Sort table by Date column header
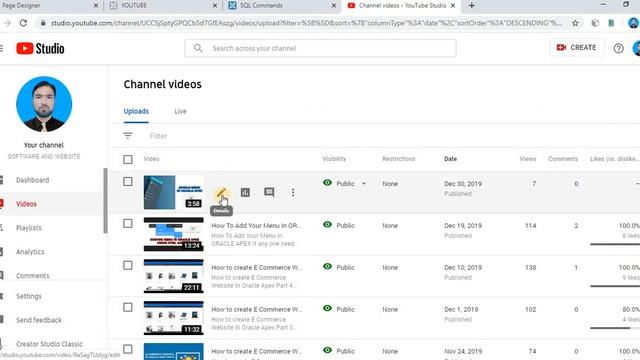This screenshot has height=360, width=640. (x=450, y=159)
